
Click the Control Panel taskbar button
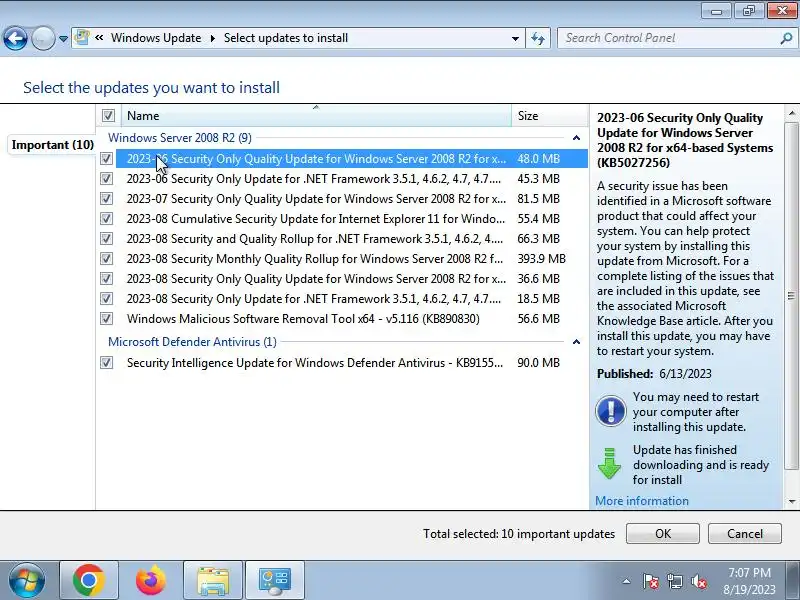coord(275,580)
